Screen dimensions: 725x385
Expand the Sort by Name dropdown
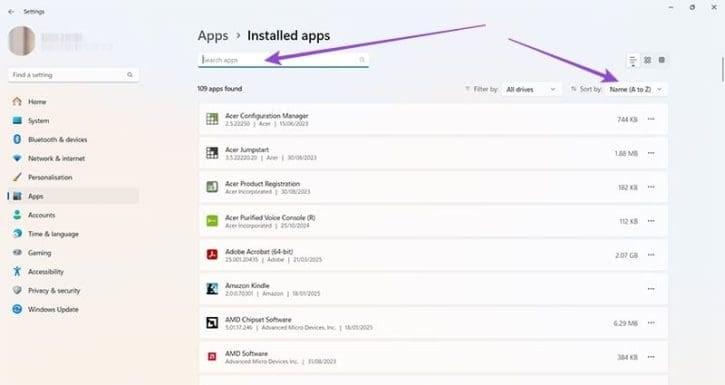(x=636, y=89)
